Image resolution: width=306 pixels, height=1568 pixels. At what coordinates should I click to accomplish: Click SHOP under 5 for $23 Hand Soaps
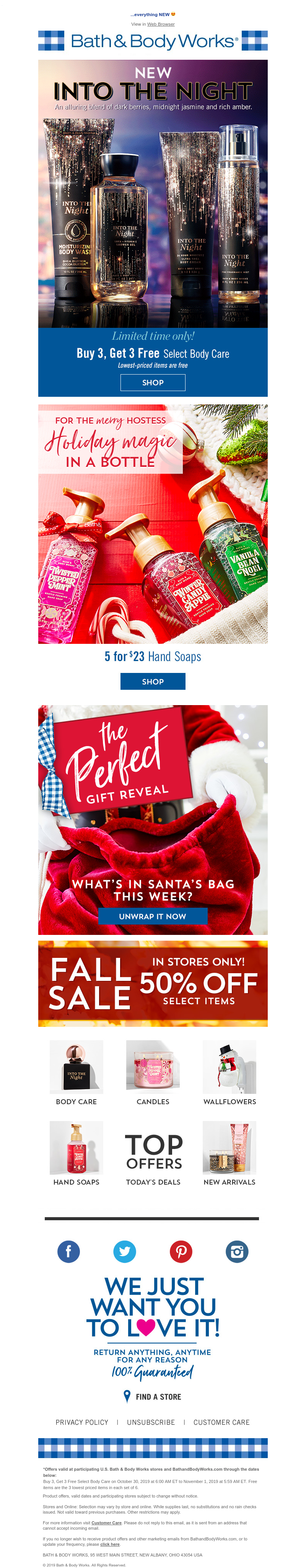pos(153,681)
